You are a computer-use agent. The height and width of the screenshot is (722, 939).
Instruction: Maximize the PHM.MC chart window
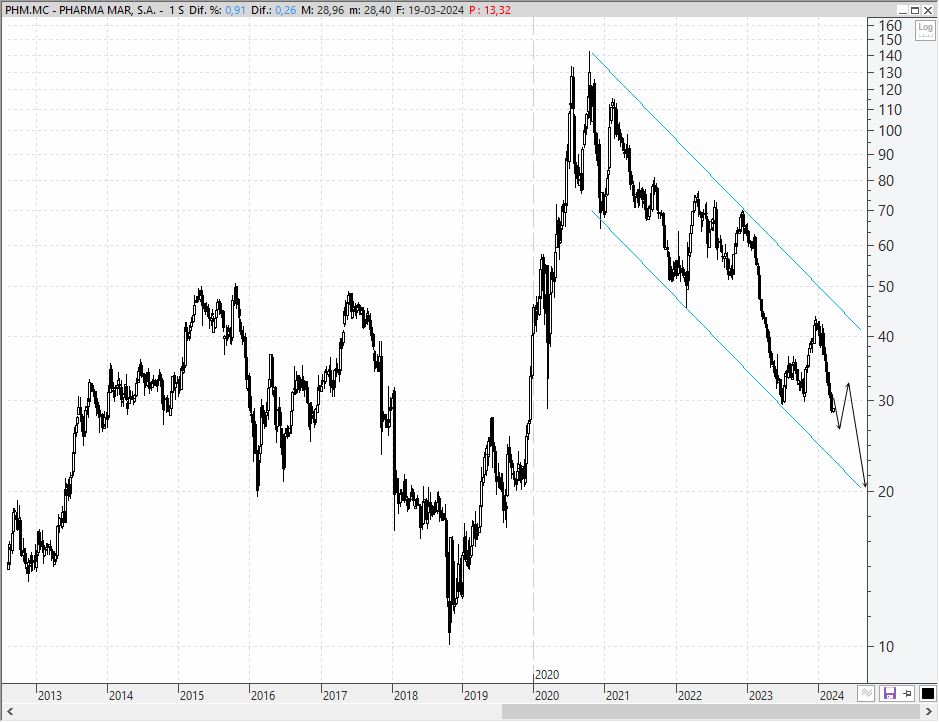tap(915, 10)
